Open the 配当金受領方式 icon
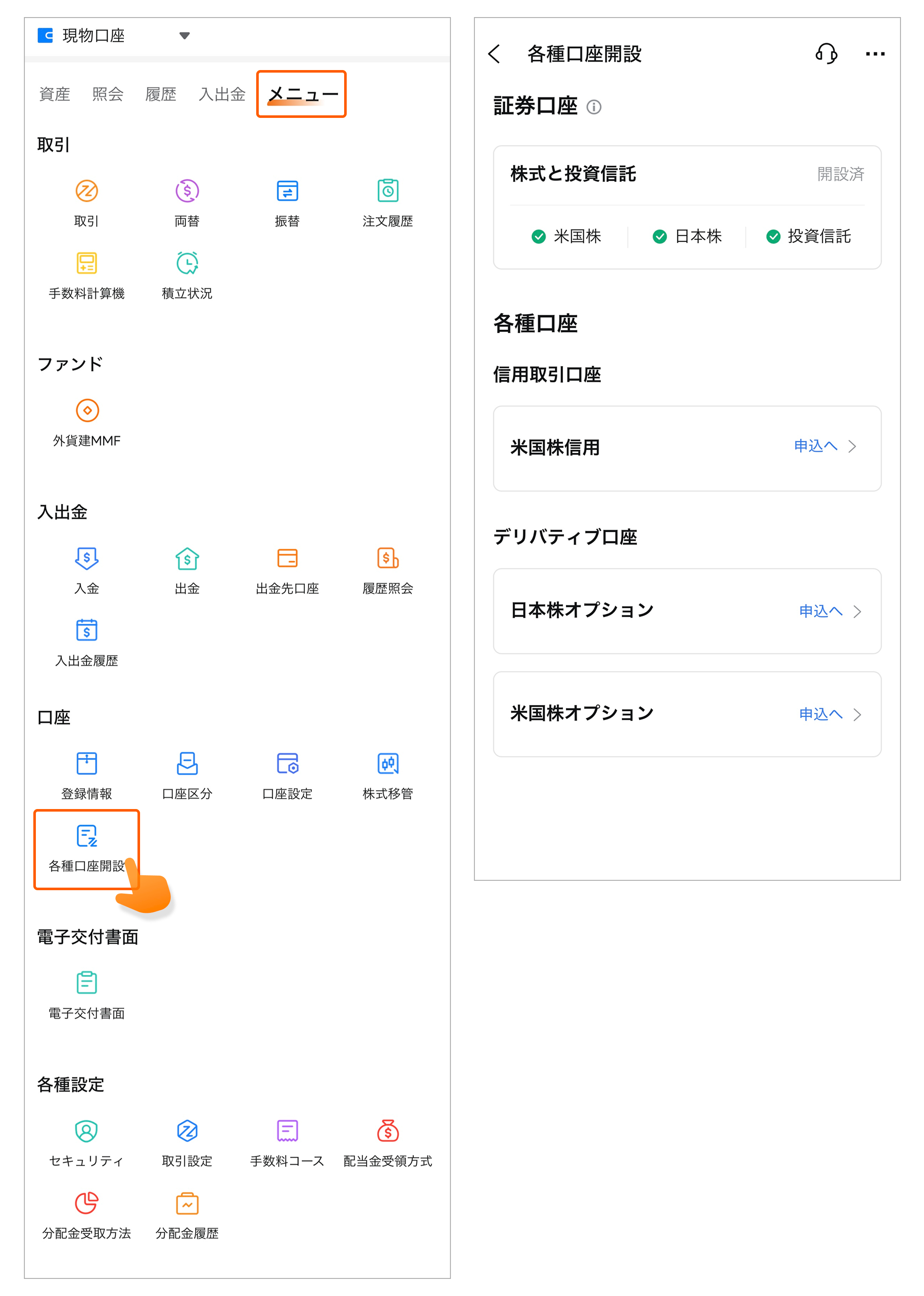The image size is (924, 1296). [x=387, y=1130]
